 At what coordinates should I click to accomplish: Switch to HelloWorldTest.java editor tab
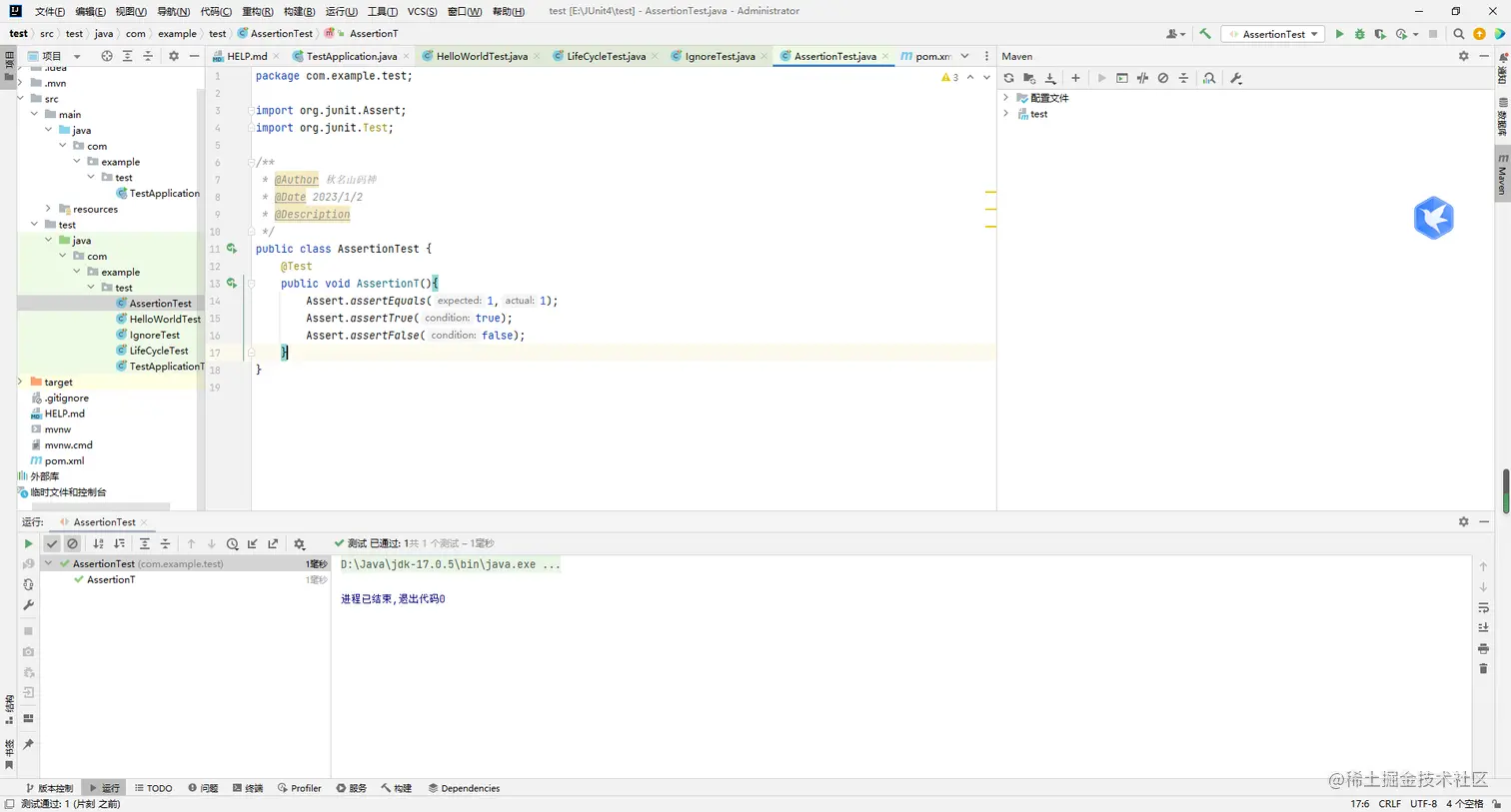(x=482, y=56)
